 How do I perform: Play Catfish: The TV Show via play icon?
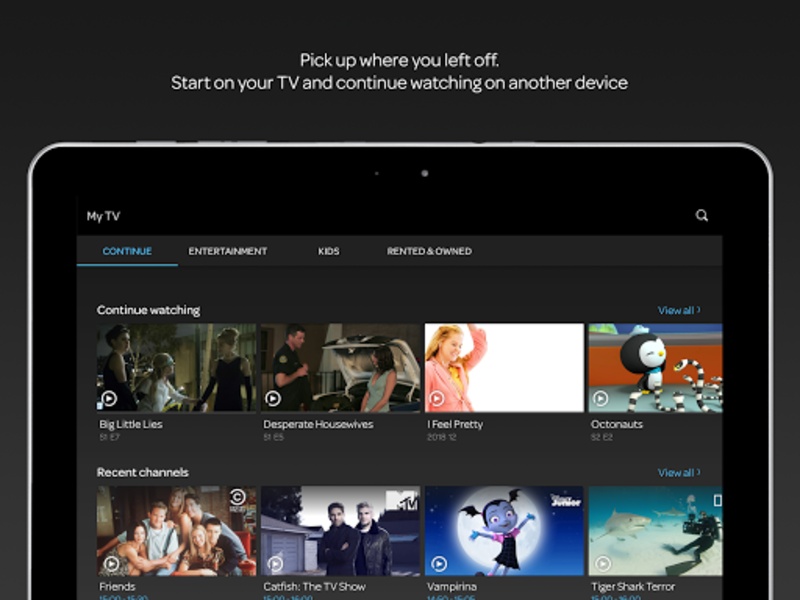pyautogui.click(x=275, y=563)
